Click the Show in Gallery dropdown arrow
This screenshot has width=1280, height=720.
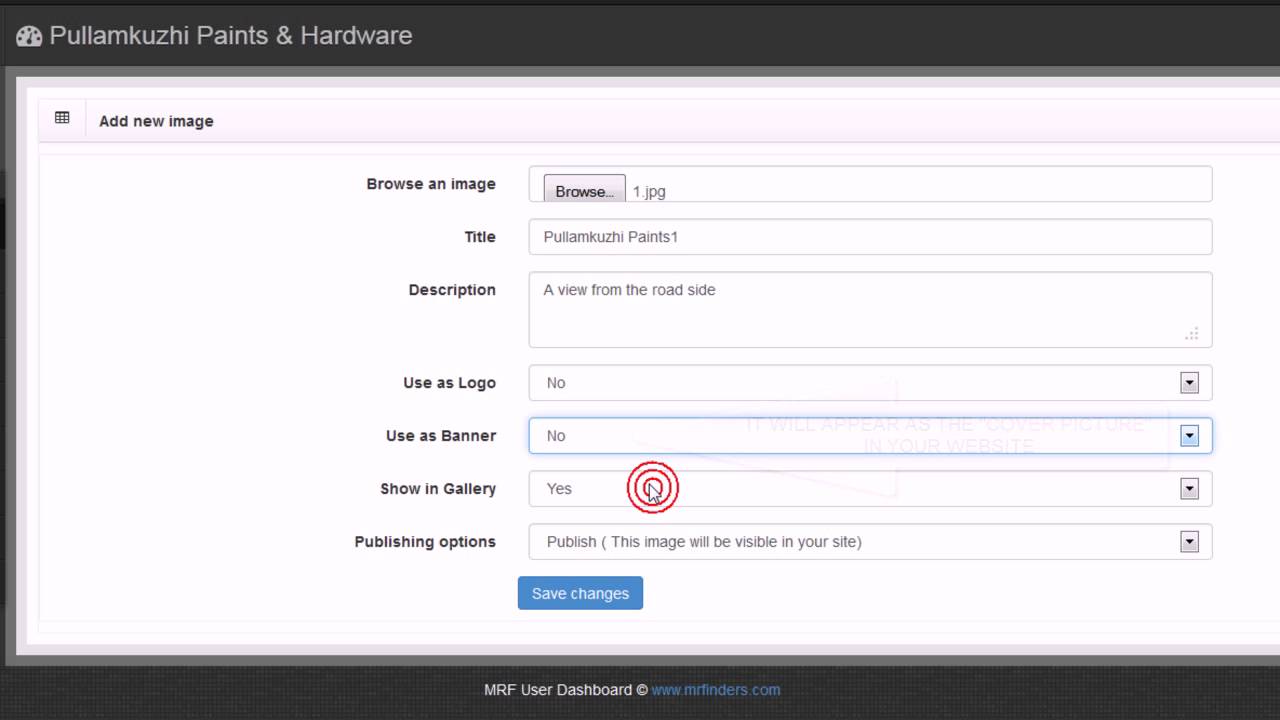click(x=1189, y=489)
